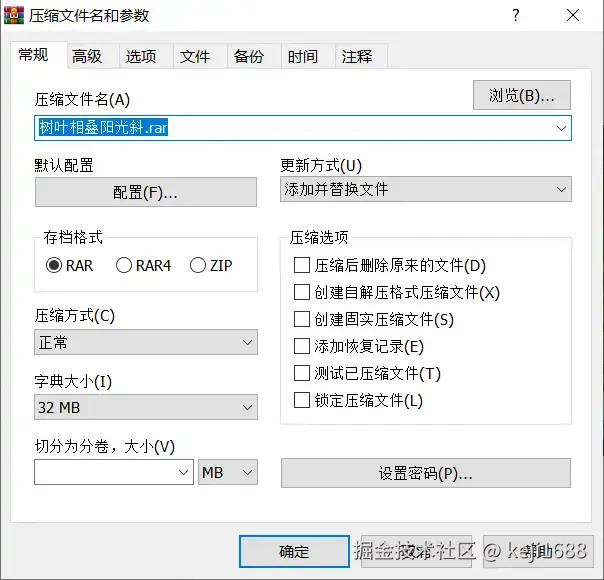This screenshot has width=604, height=580.
Task: Select the ZIP archive format
Action: pos(198,265)
